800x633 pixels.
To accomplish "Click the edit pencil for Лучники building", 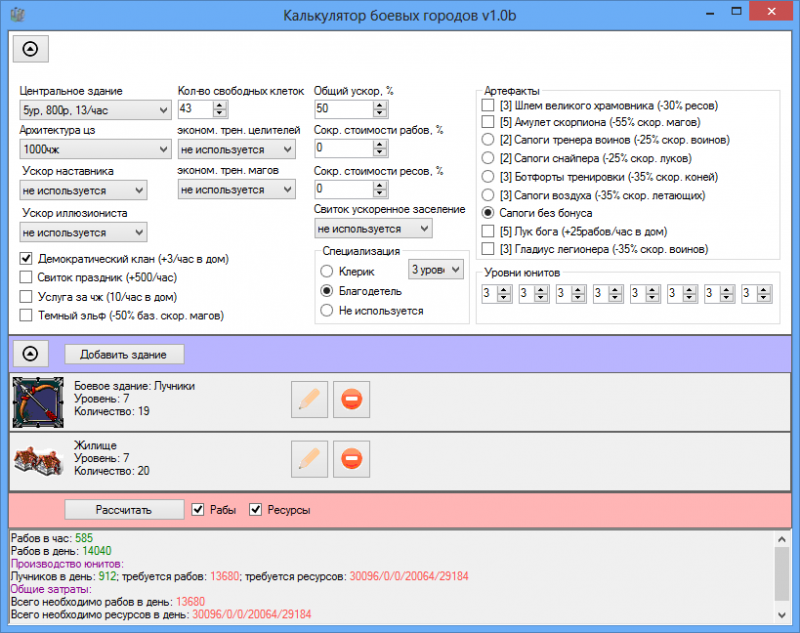I will pos(309,399).
